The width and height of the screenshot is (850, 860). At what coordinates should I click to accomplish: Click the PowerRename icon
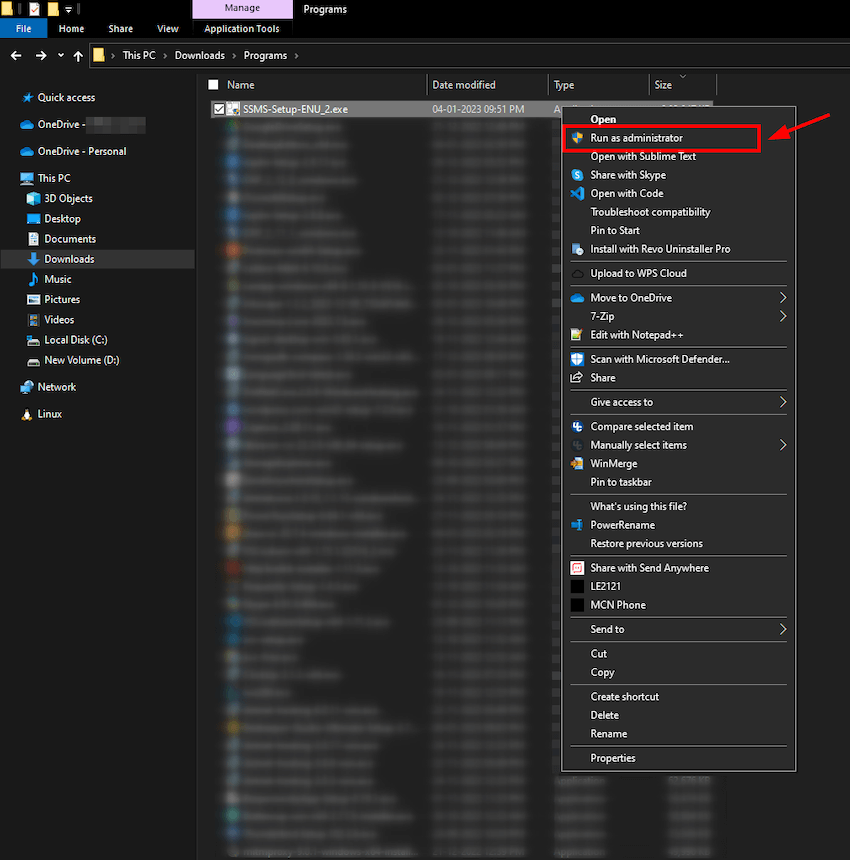click(577, 525)
